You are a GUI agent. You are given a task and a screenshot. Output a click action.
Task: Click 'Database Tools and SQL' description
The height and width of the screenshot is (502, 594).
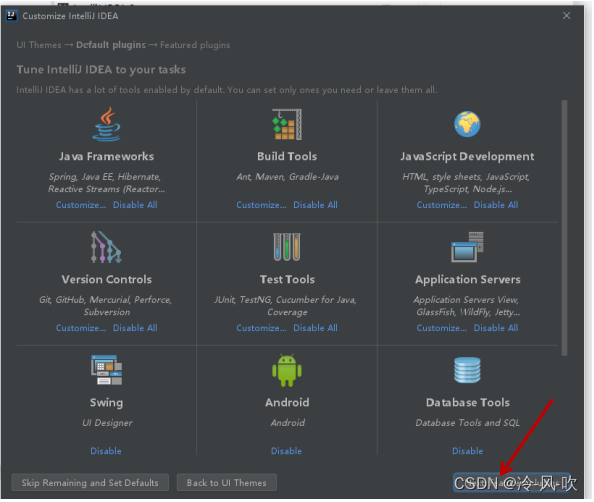click(467, 423)
